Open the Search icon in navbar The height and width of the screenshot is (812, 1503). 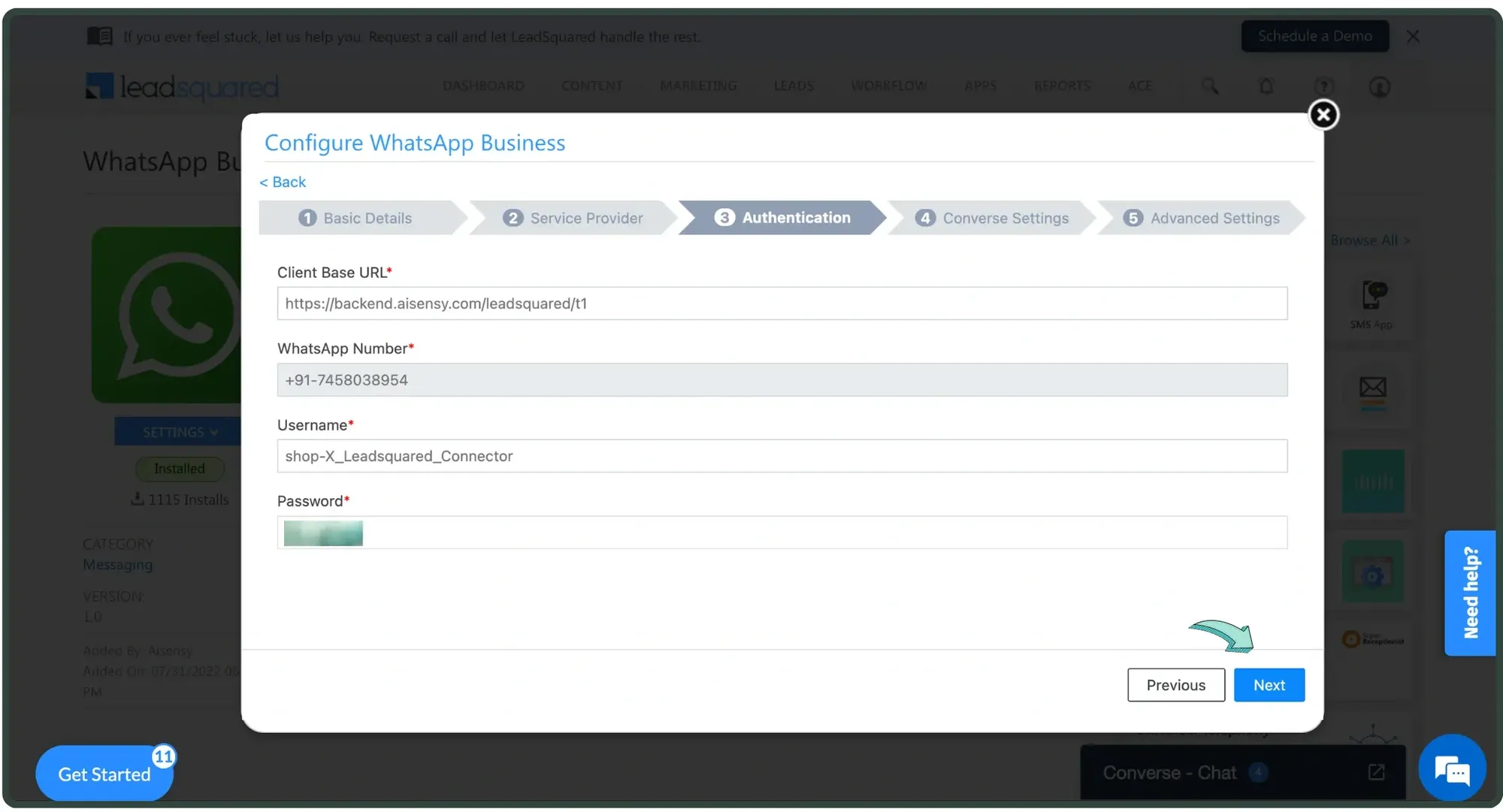click(1209, 85)
